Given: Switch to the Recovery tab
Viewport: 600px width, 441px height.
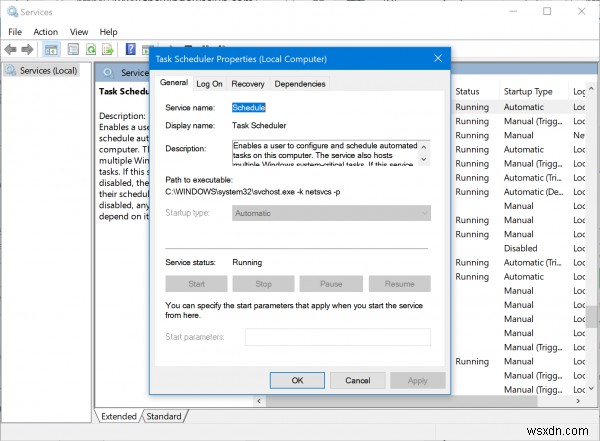Looking at the screenshot, I should pyautogui.click(x=248, y=84).
